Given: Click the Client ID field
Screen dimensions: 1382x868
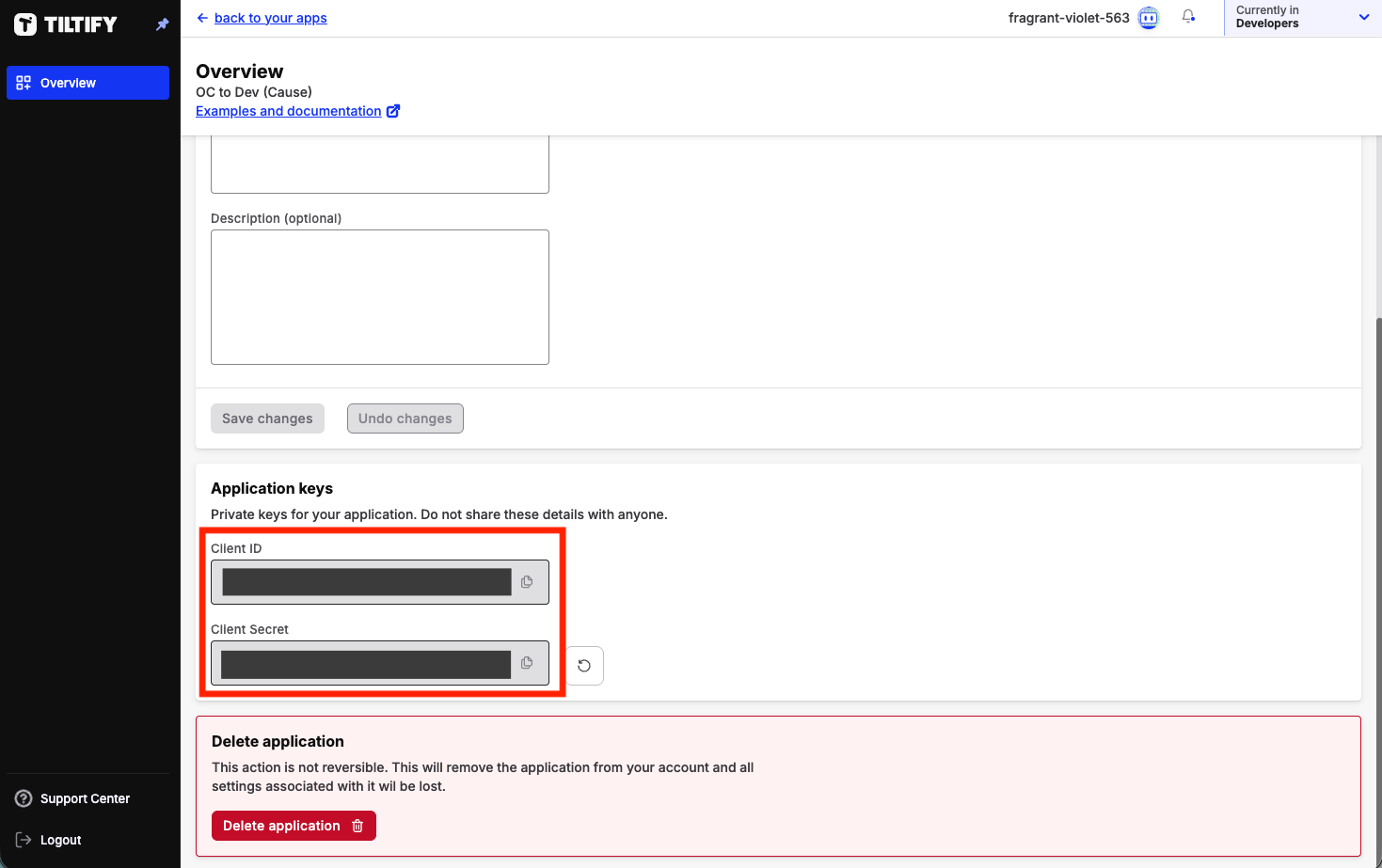Looking at the screenshot, I should [380, 582].
